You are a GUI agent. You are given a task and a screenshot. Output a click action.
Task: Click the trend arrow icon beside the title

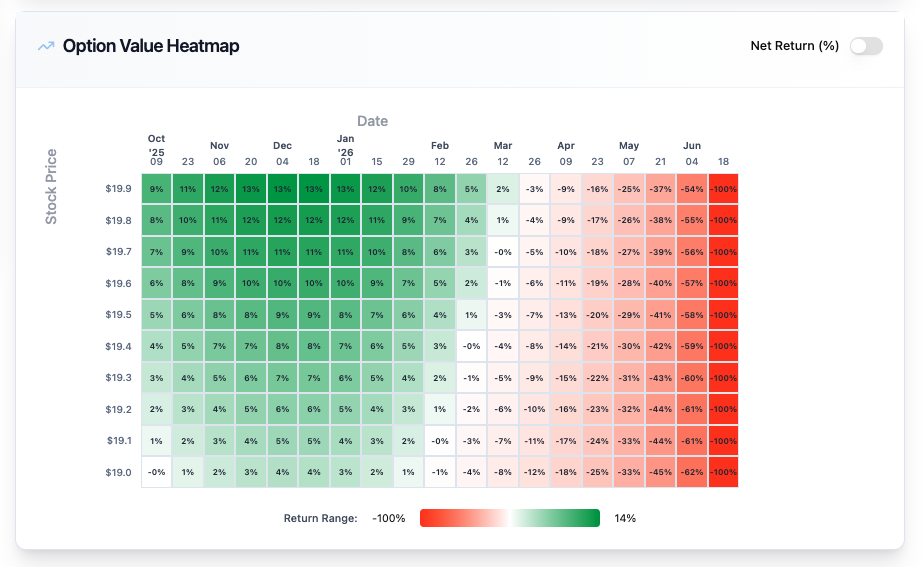click(46, 46)
